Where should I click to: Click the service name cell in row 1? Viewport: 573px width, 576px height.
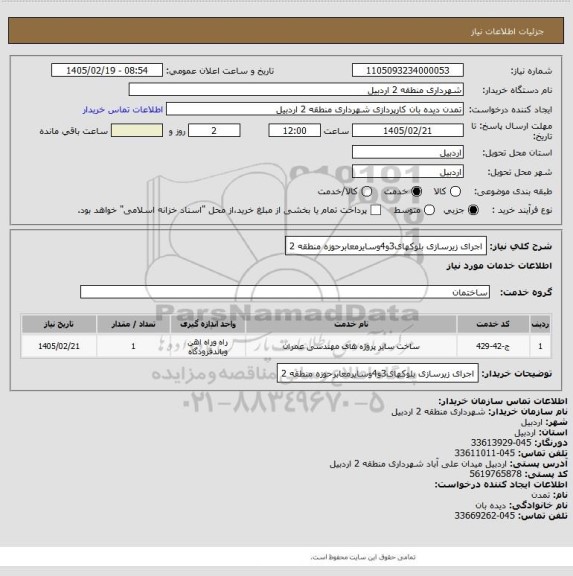(351, 346)
